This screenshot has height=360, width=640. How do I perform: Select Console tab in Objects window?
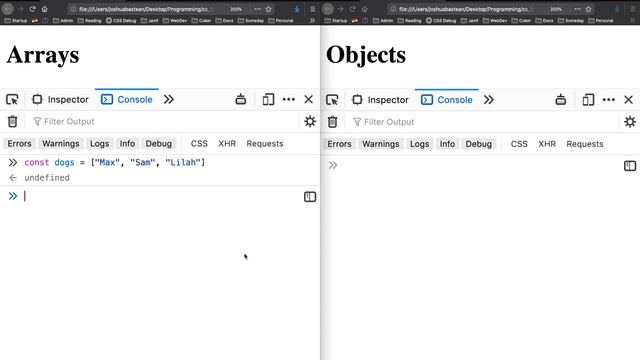tap(447, 100)
